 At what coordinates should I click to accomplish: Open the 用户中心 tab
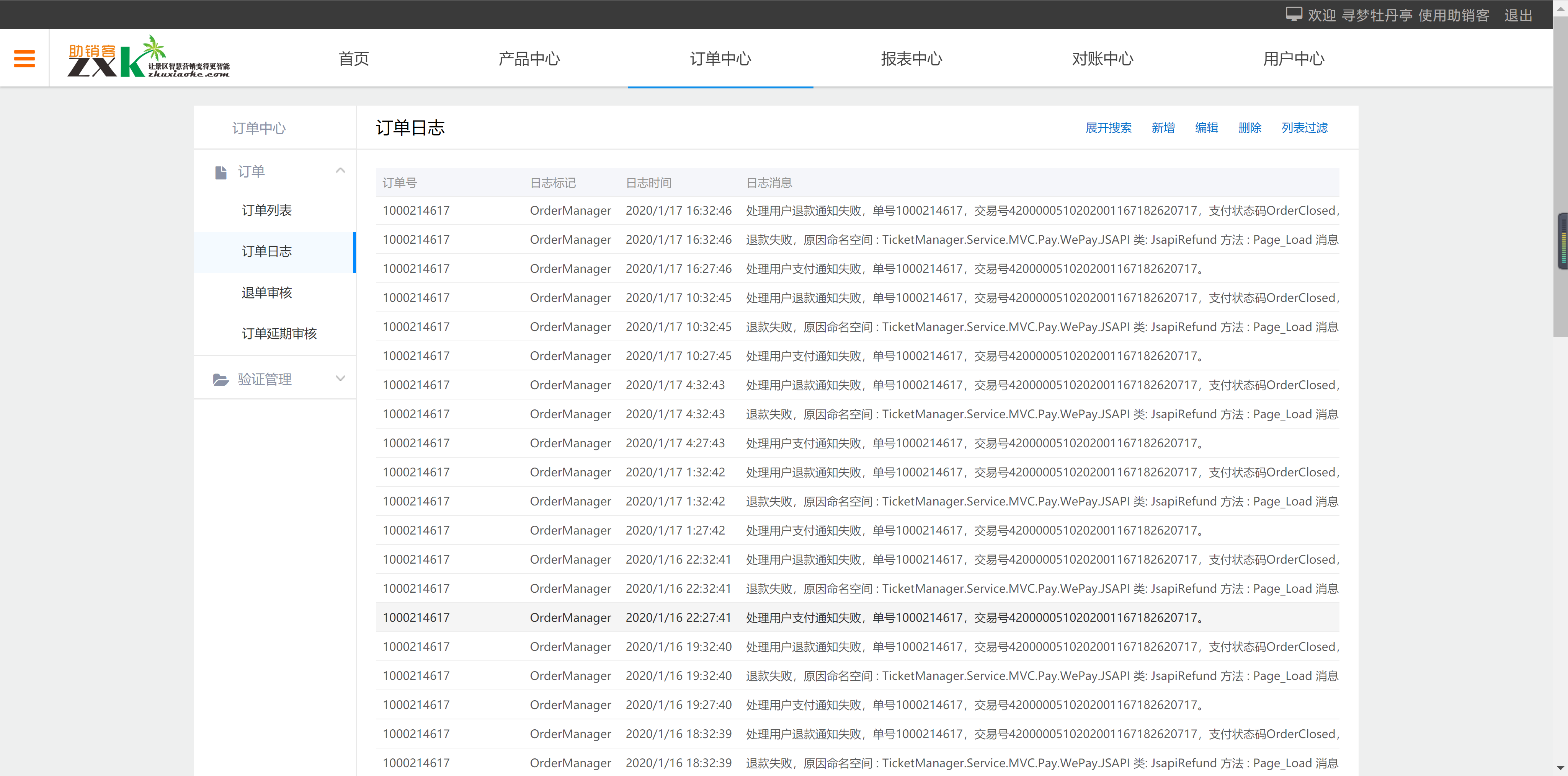click(x=1294, y=59)
